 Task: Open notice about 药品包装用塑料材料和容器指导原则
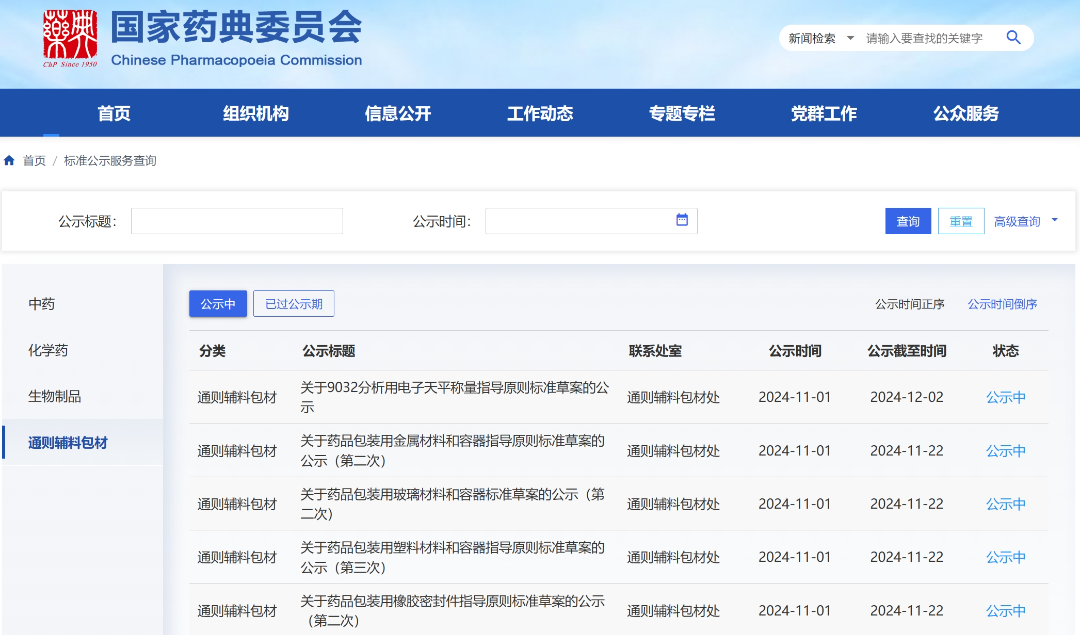click(x=453, y=557)
